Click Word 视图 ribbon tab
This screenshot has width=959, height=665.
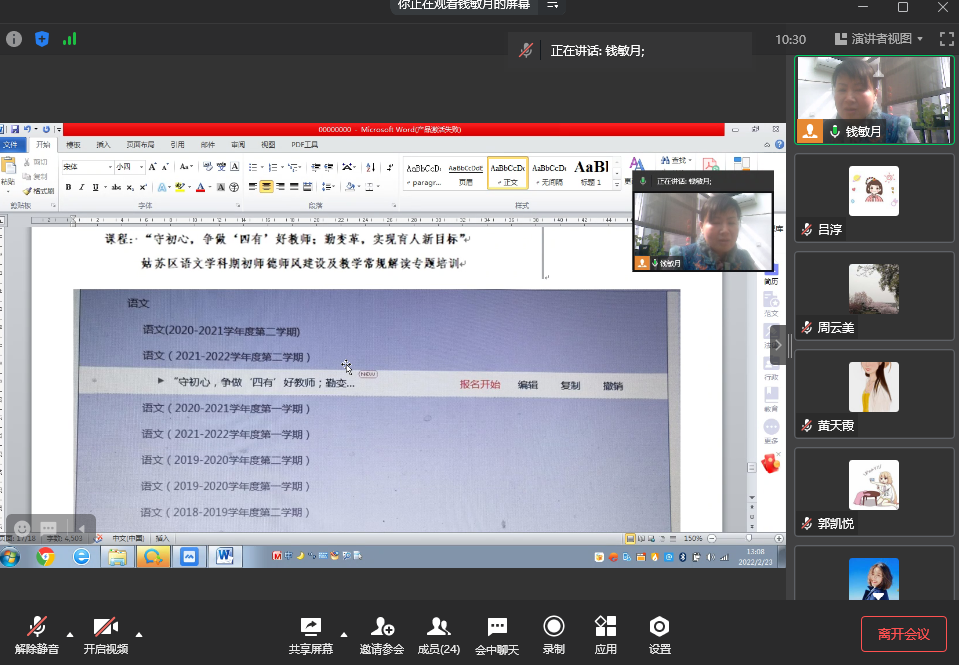pos(268,145)
